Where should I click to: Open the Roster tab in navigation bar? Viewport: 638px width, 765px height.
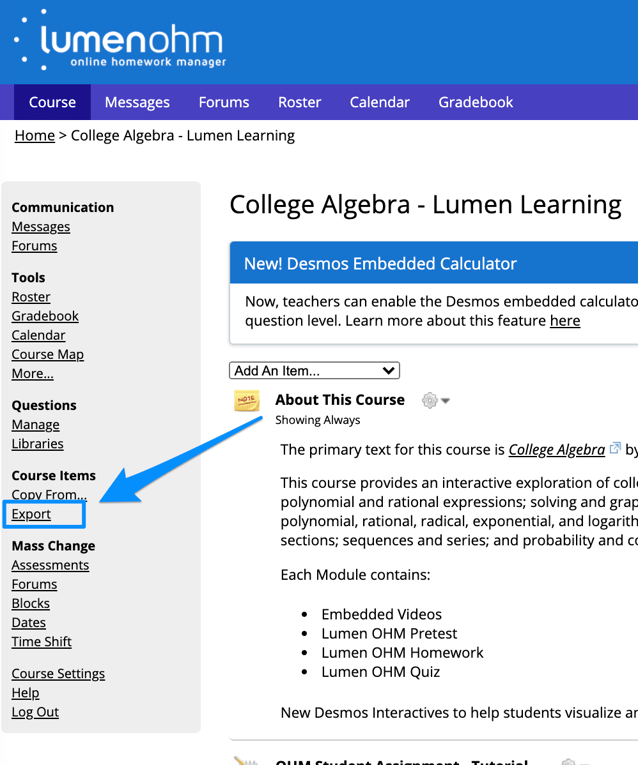click(299, 102)
